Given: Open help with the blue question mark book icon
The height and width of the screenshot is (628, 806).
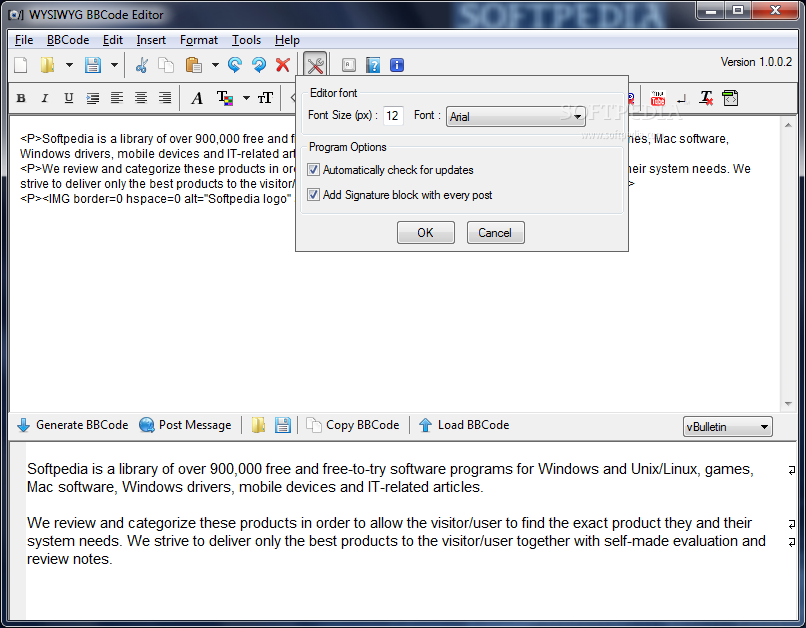Looking at the screenshot, I should pyautogui.click(x=373, y=65).
